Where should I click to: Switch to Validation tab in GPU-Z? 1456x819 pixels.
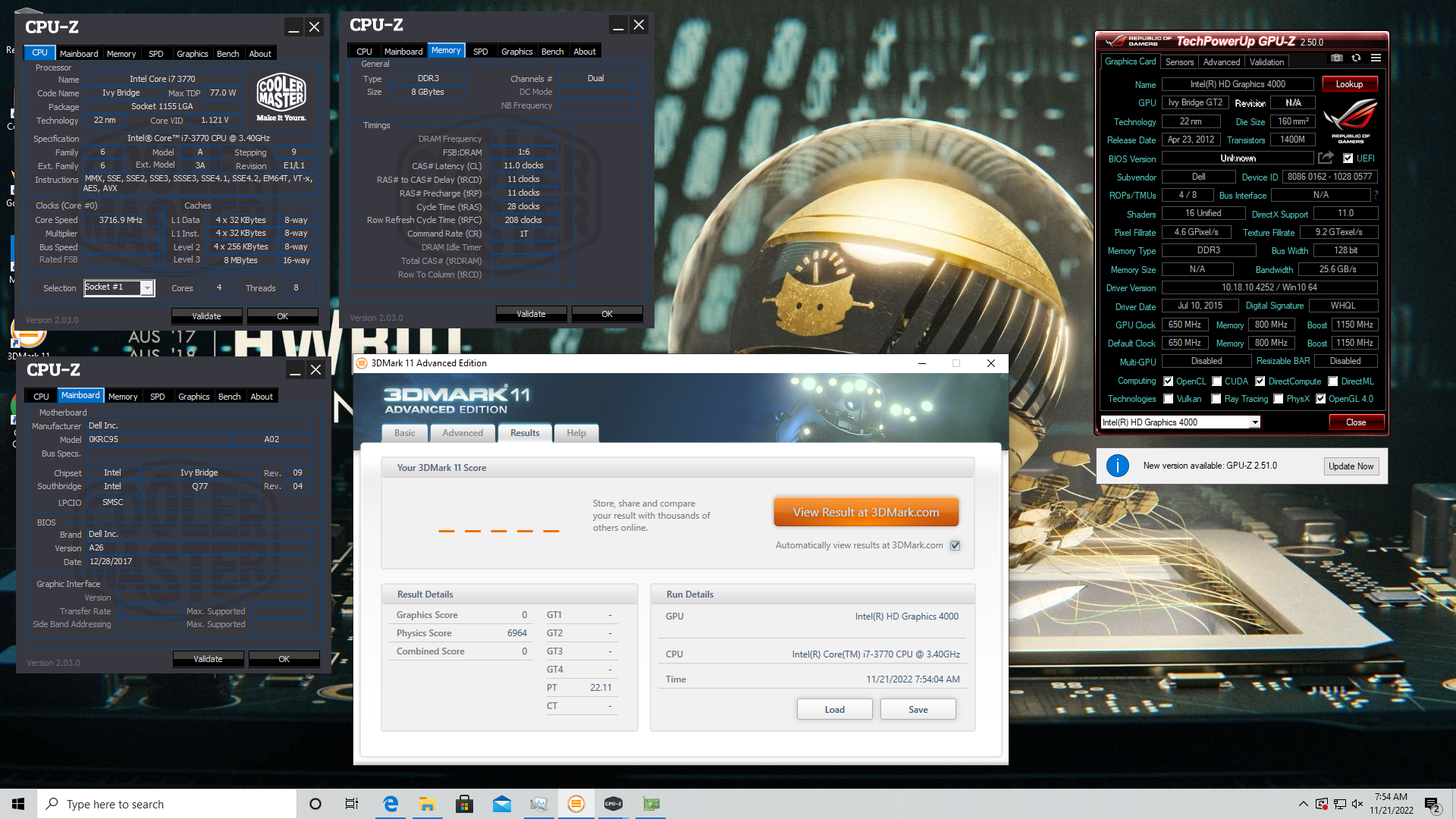coord(1266,62)
